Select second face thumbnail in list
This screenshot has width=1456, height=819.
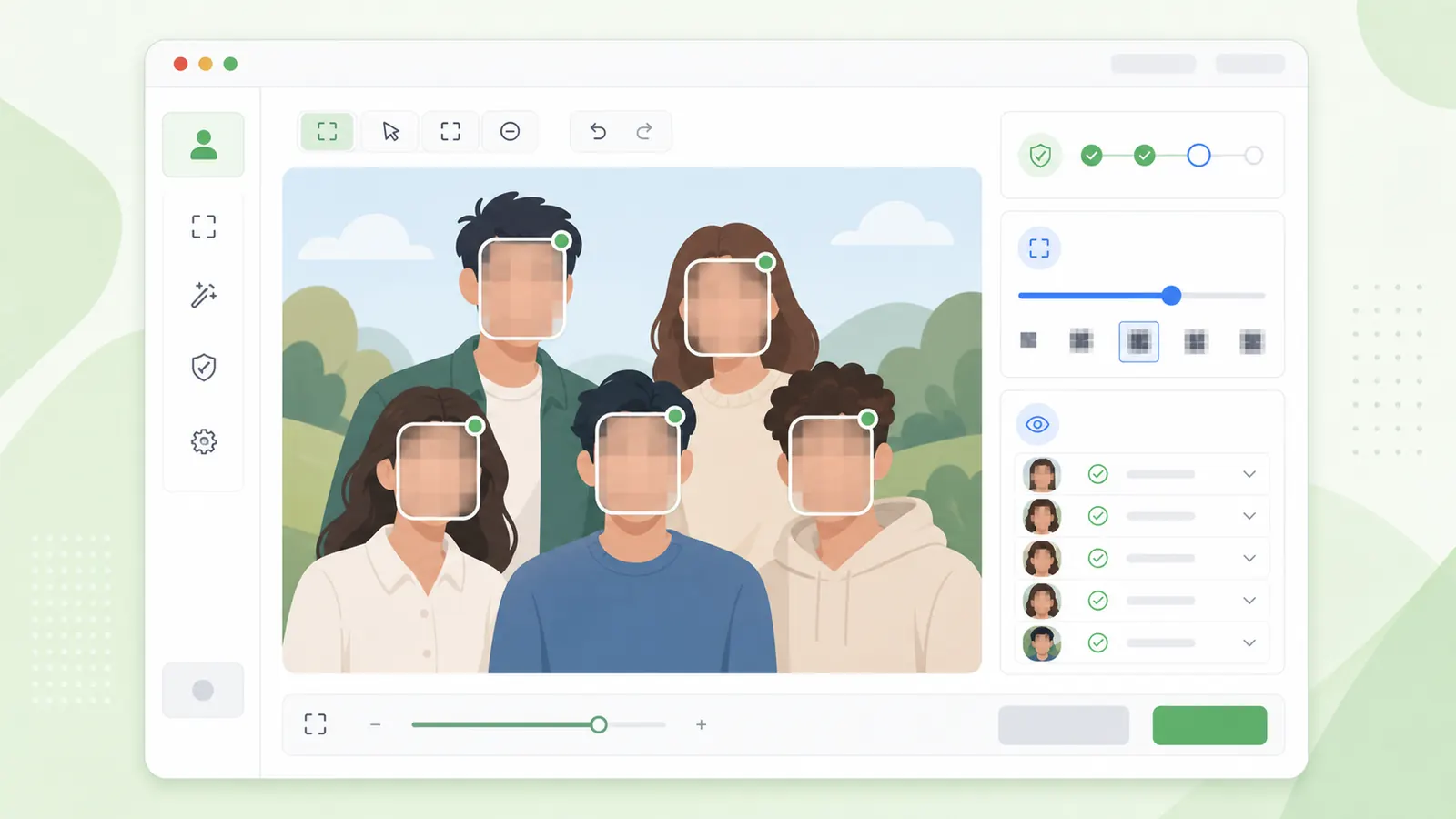(1042, 516)
